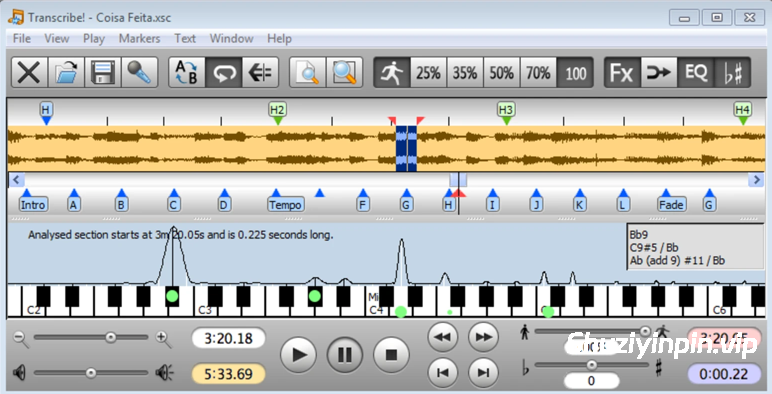The width and height of the screenshot is (772, 394).
Task: Click the microphone record icon
Action: click(x=139, y=73)
